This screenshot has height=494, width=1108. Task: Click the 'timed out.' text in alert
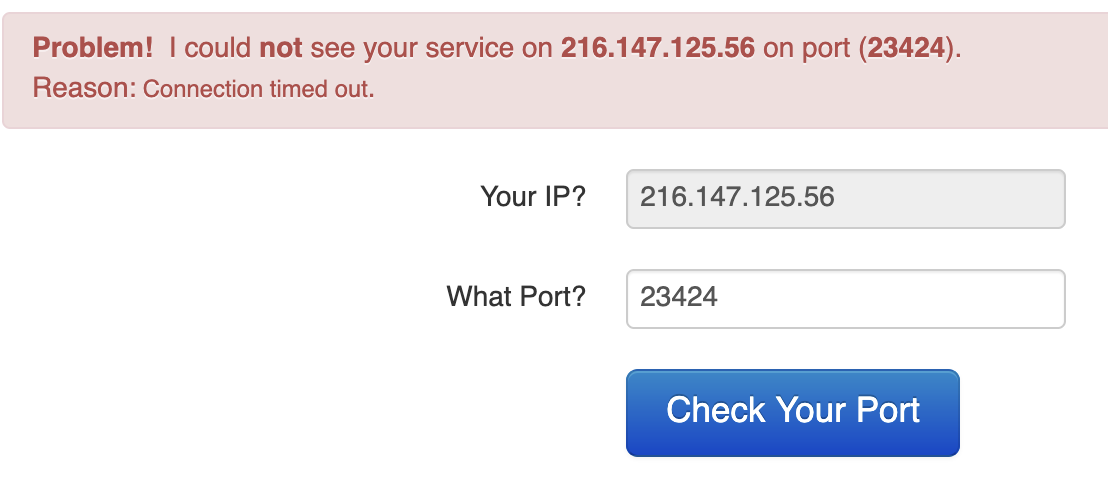point(321,89)
